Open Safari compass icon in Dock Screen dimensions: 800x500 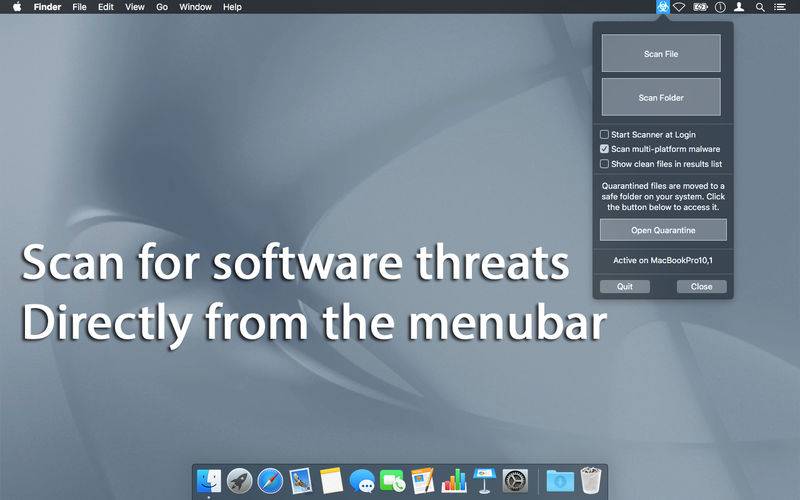(x=270, y=481)
